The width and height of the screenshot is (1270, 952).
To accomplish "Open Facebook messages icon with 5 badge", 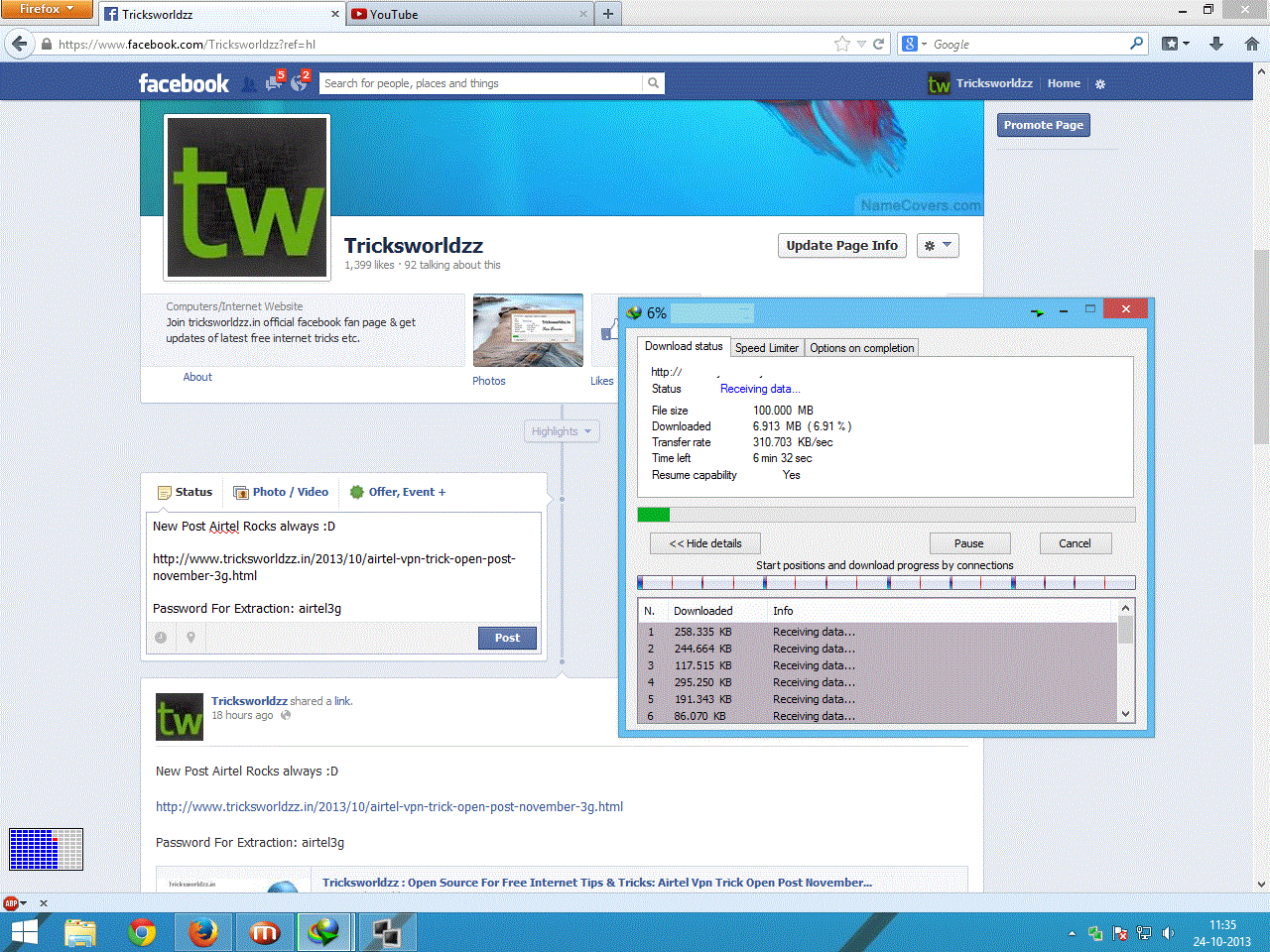I will (x=275, y=82).
